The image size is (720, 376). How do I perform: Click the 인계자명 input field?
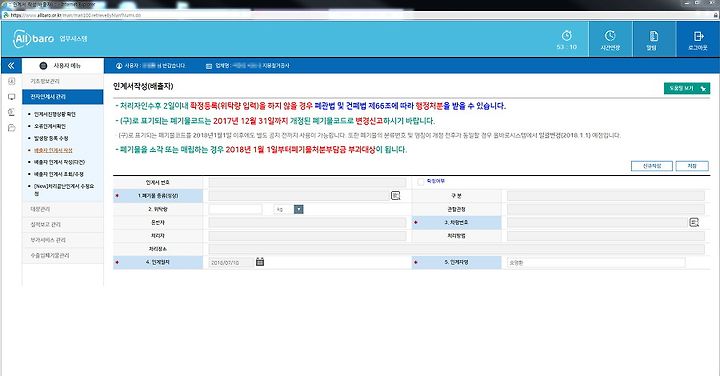click(596, 263)
